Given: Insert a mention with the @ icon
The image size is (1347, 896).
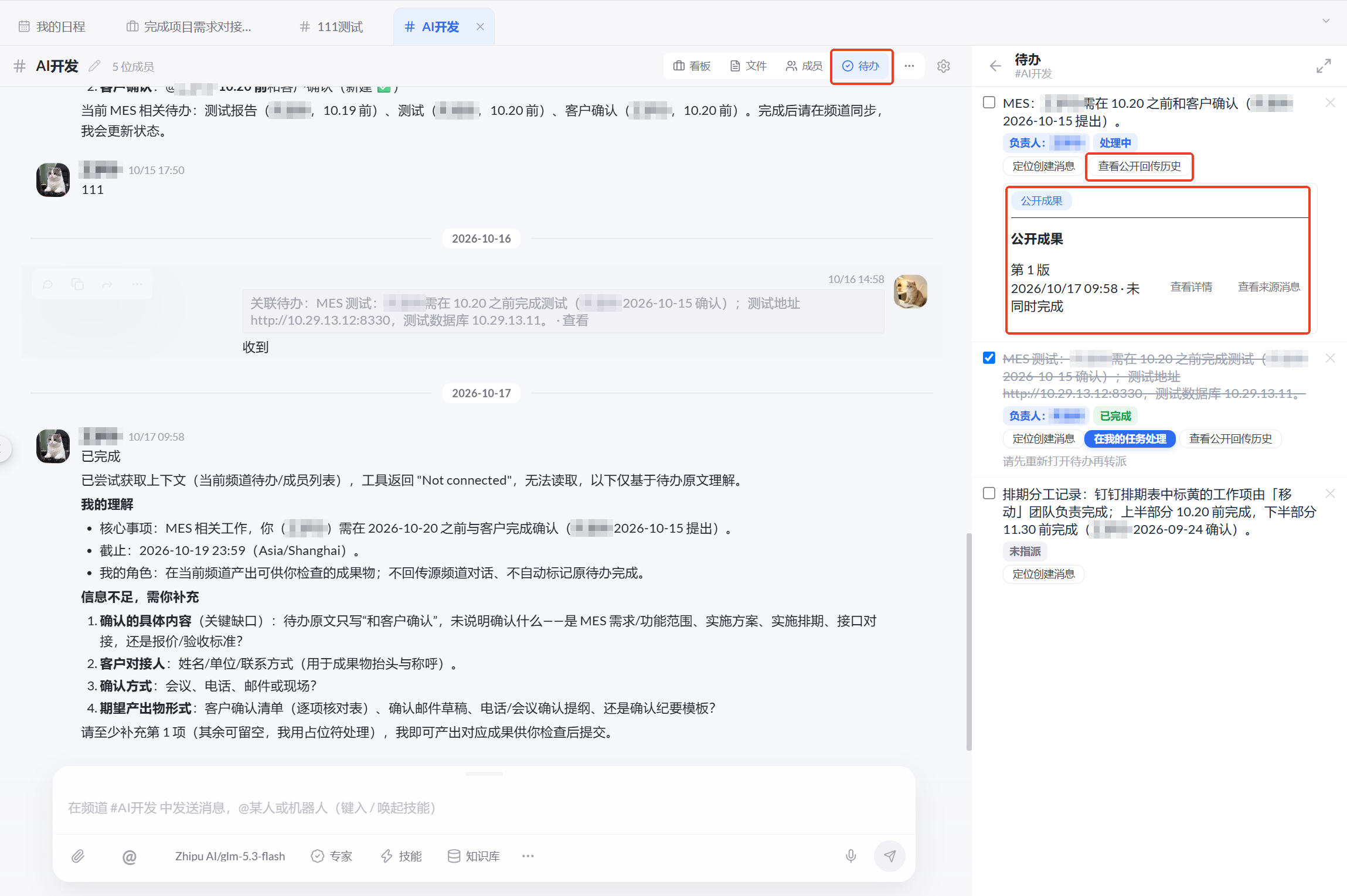Looking at the screenshot, I should tap(130, 857).
